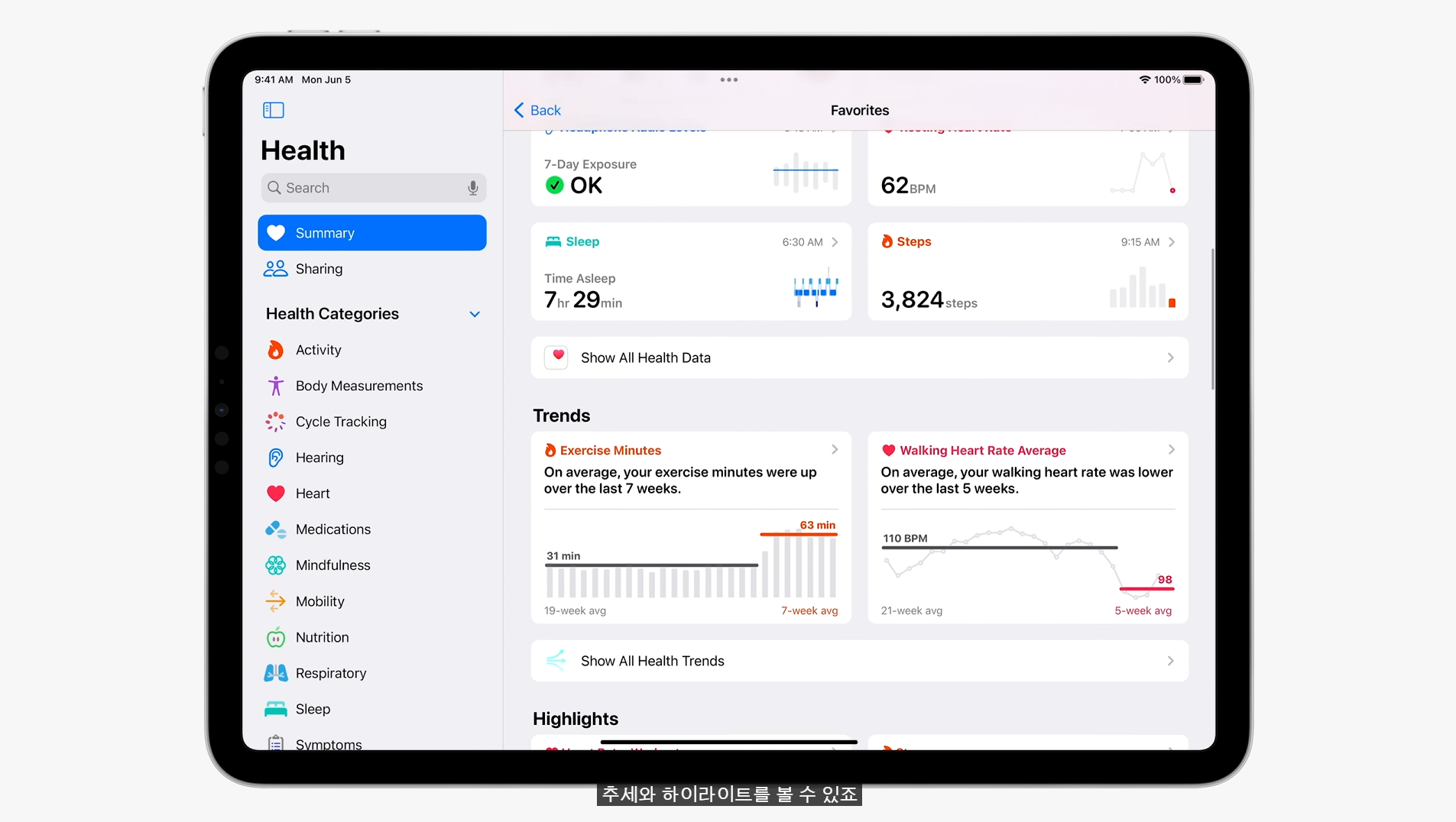
Task: Click the Sleep bed icon in sidebar
Action: (275, 709)
